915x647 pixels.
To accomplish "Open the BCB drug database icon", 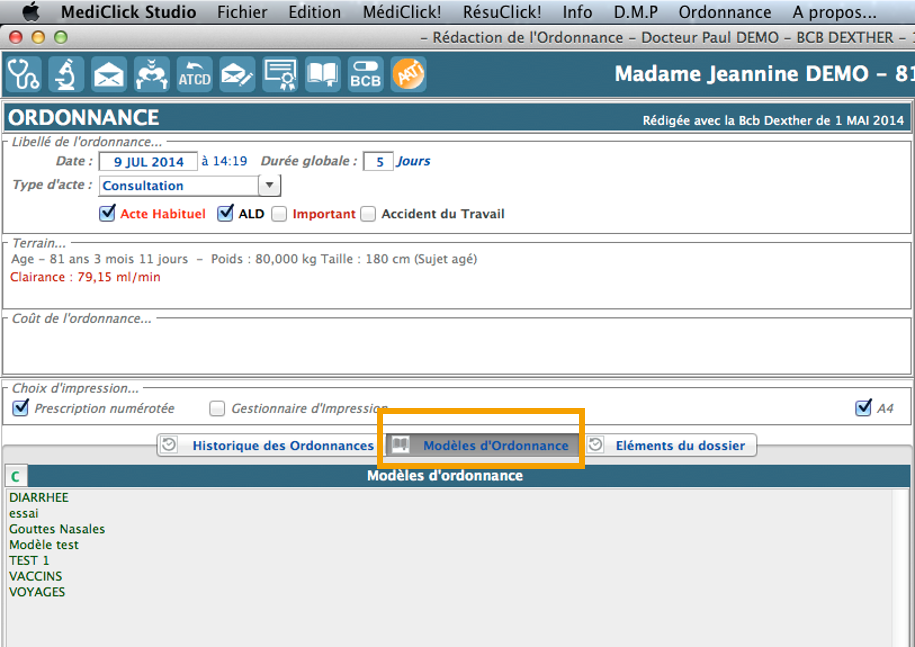I will pos(365,74).
